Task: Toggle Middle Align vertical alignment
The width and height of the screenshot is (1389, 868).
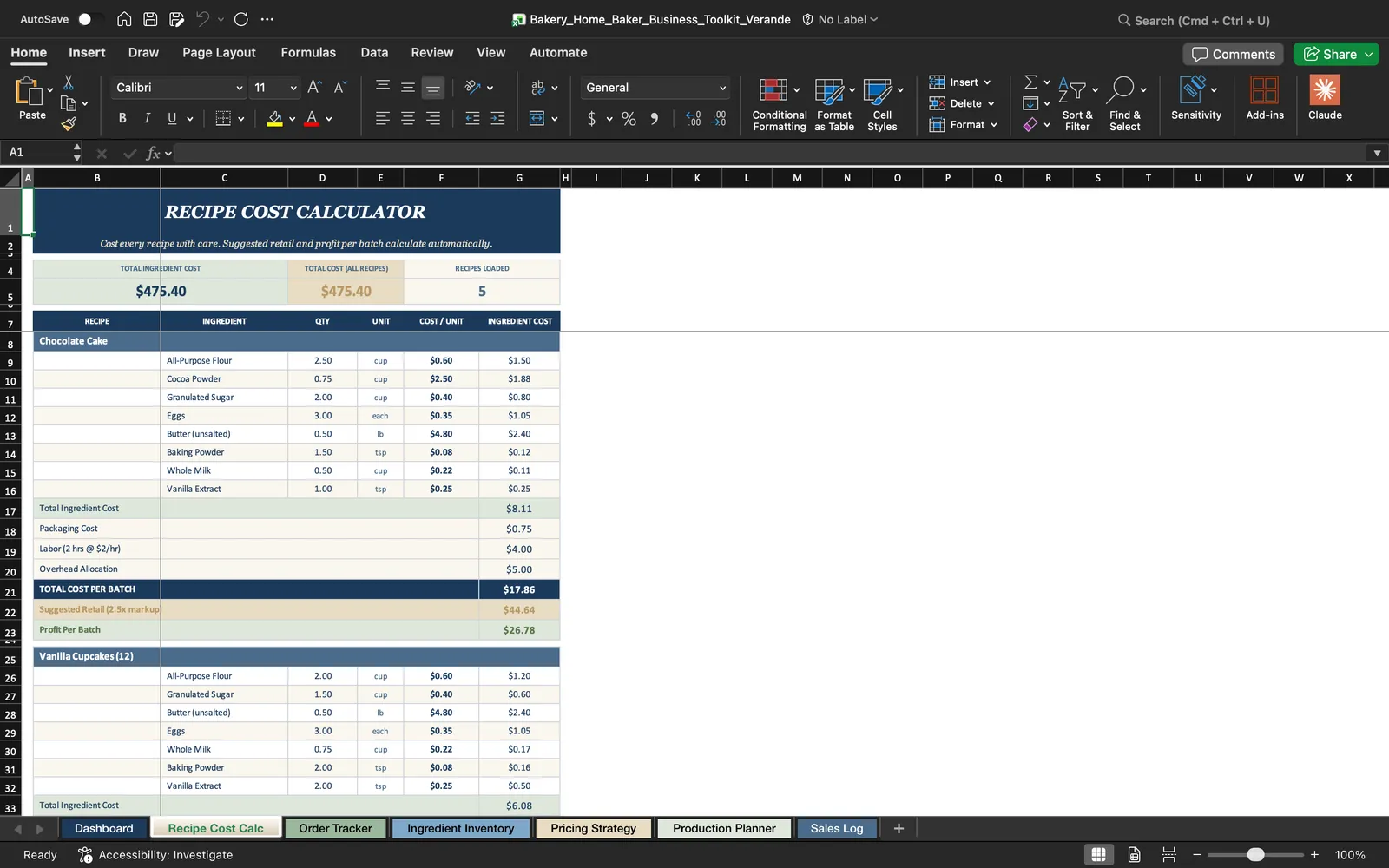Action: [x=408, y=87]
